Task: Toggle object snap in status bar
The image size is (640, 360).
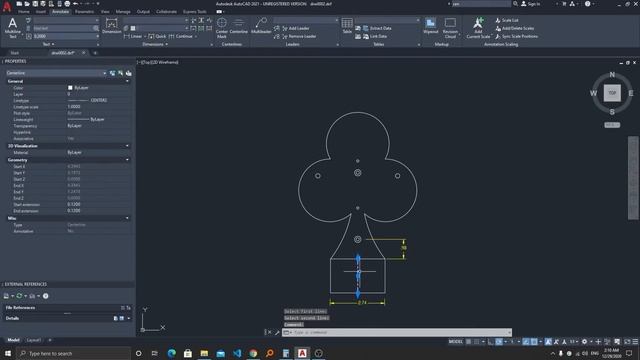Action: click(534, 342)
